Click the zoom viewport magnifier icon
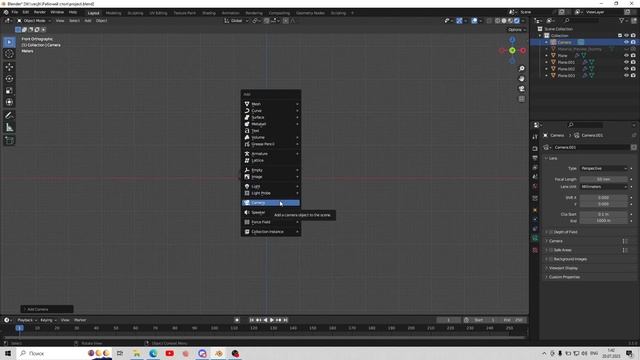This screenshot has height=360, width=640. coord(522,69)
